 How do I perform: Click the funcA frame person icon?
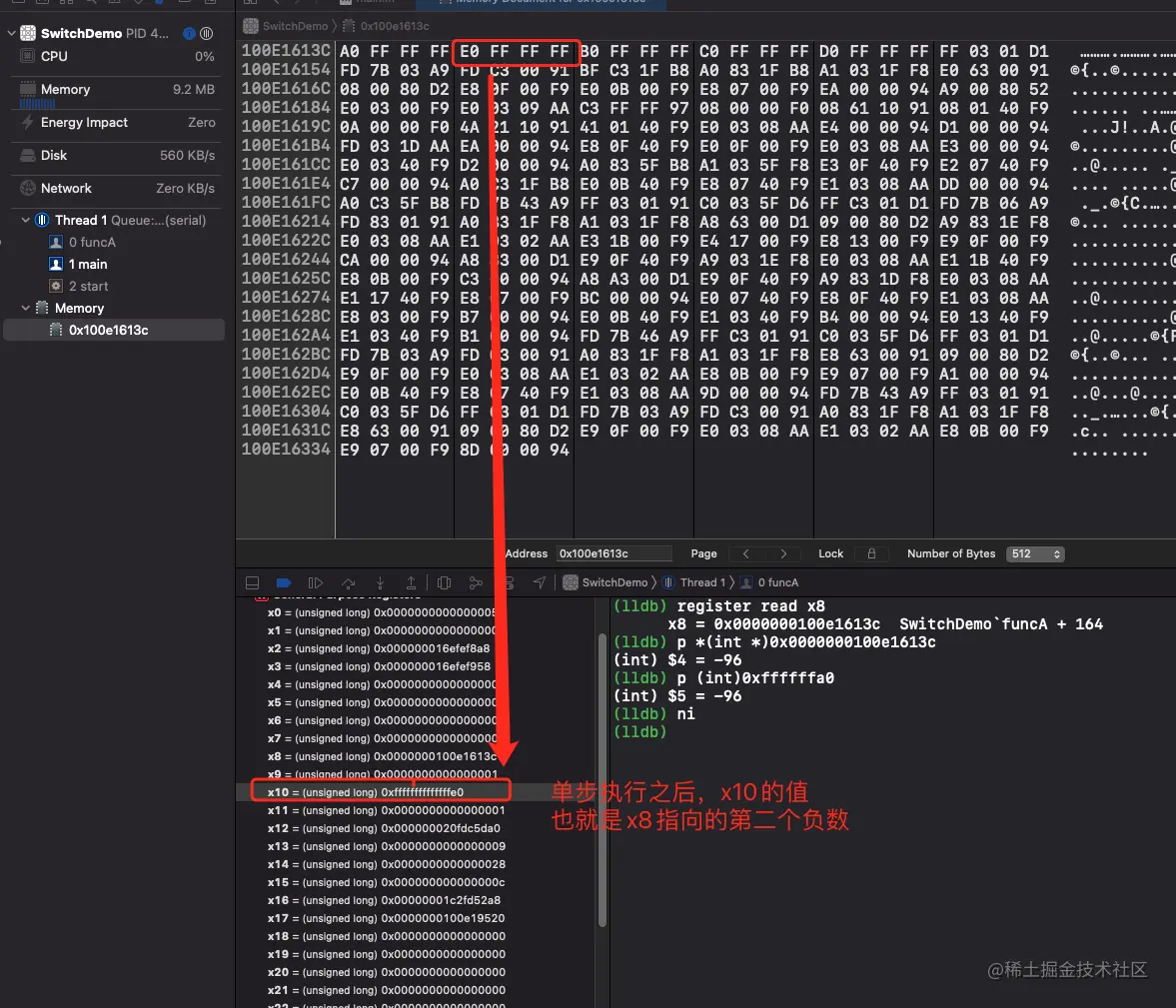click(x=56, y=242)
